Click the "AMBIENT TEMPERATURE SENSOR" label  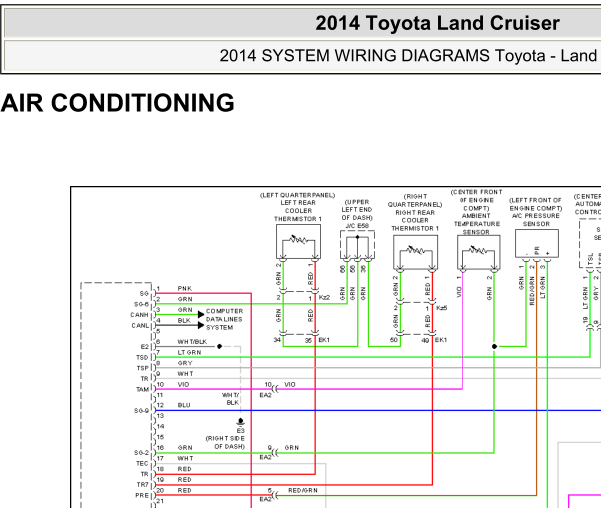[476, 224]
